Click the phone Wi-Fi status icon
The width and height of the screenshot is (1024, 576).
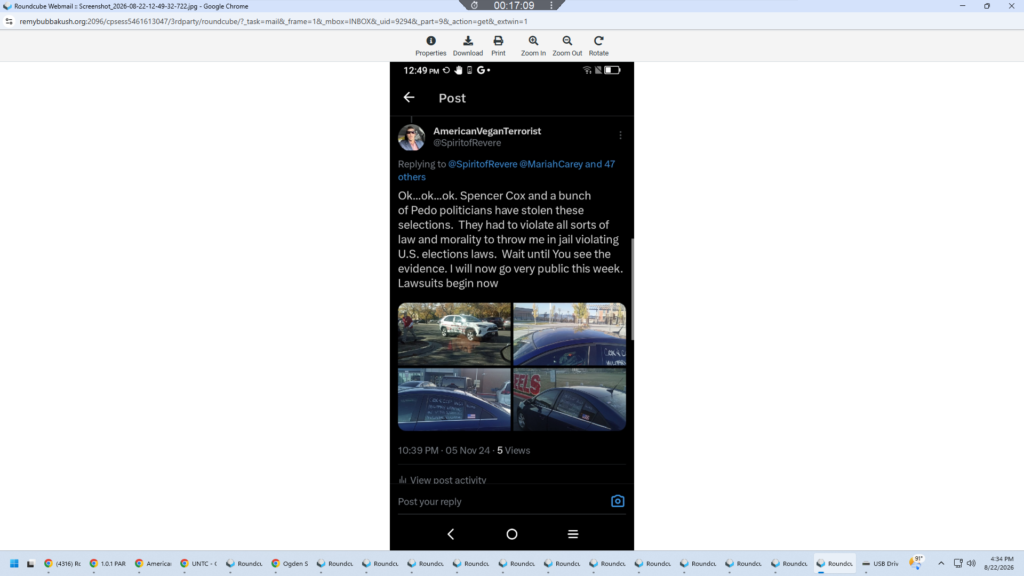(x=586, y=70)
